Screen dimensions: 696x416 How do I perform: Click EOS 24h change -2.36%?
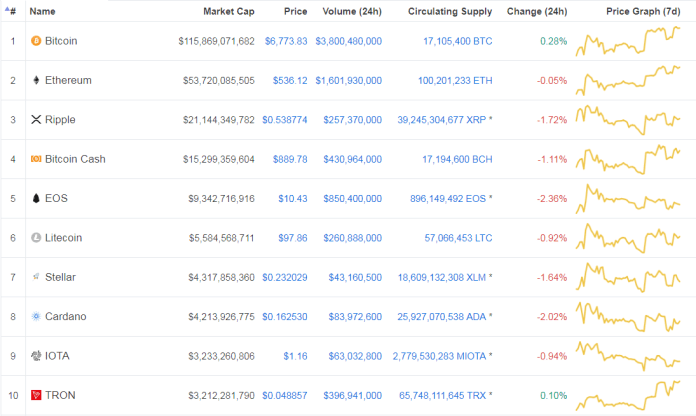tap(552, 198)
